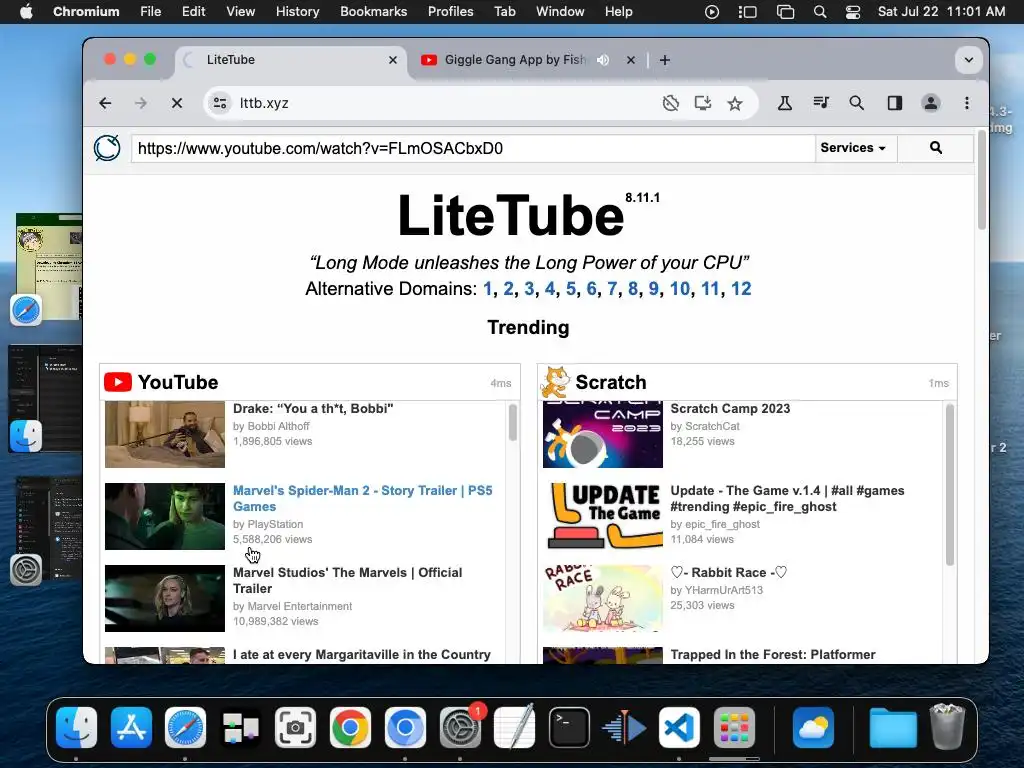Toggle the browser side panel icon

[895, 103]
